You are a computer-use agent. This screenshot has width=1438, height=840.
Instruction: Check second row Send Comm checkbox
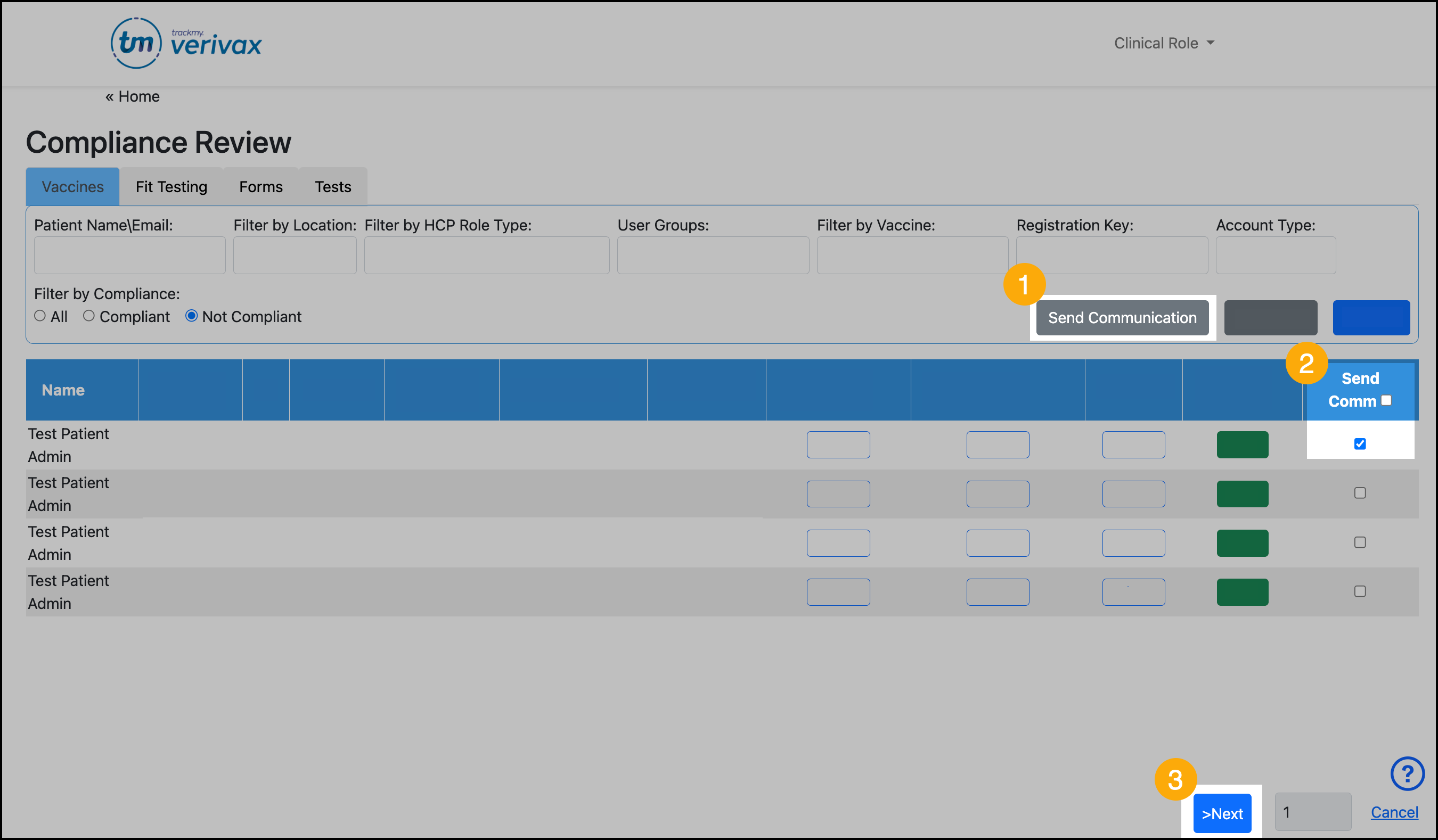1360,493
